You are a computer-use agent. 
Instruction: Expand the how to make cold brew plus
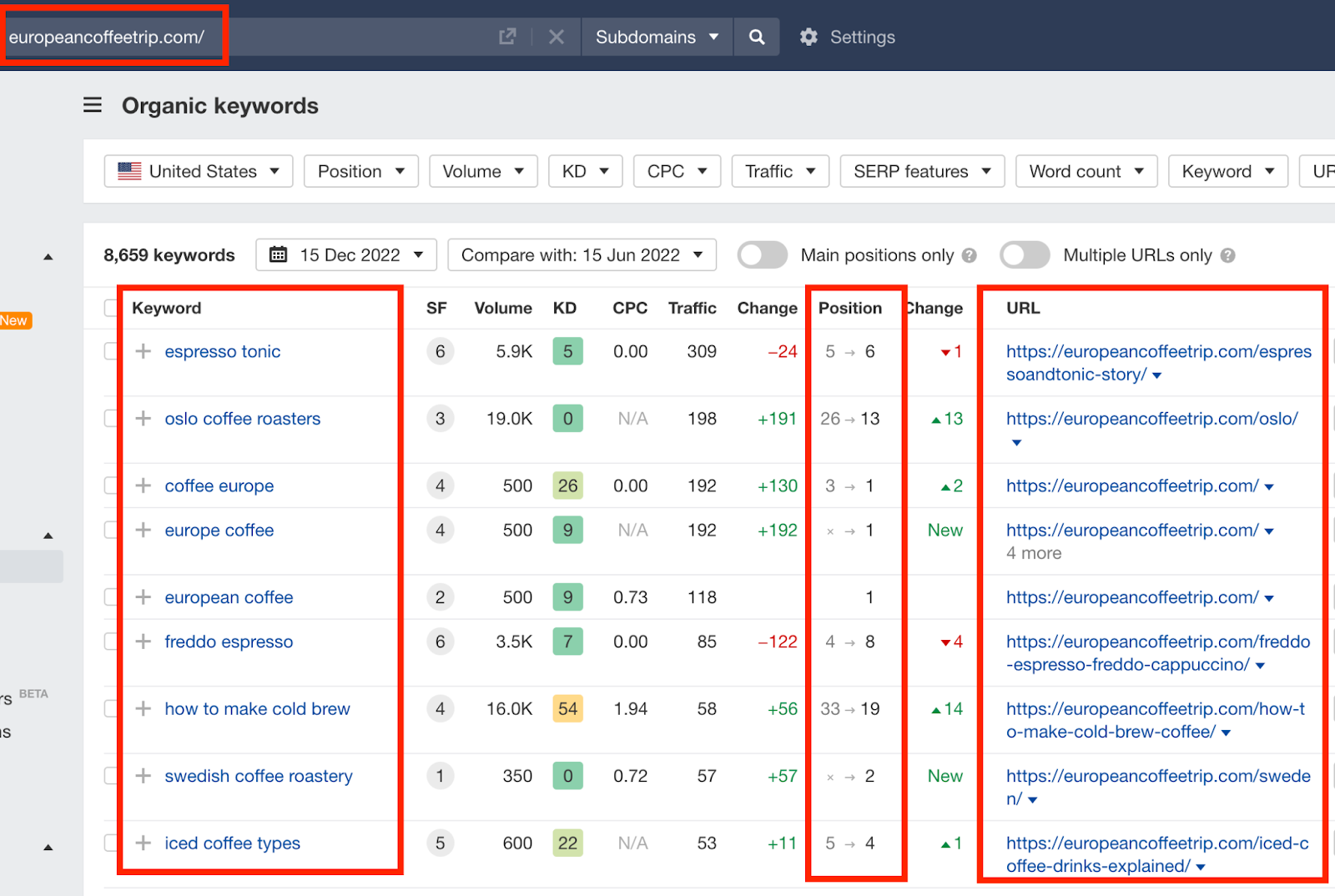[x=144, y=708]
